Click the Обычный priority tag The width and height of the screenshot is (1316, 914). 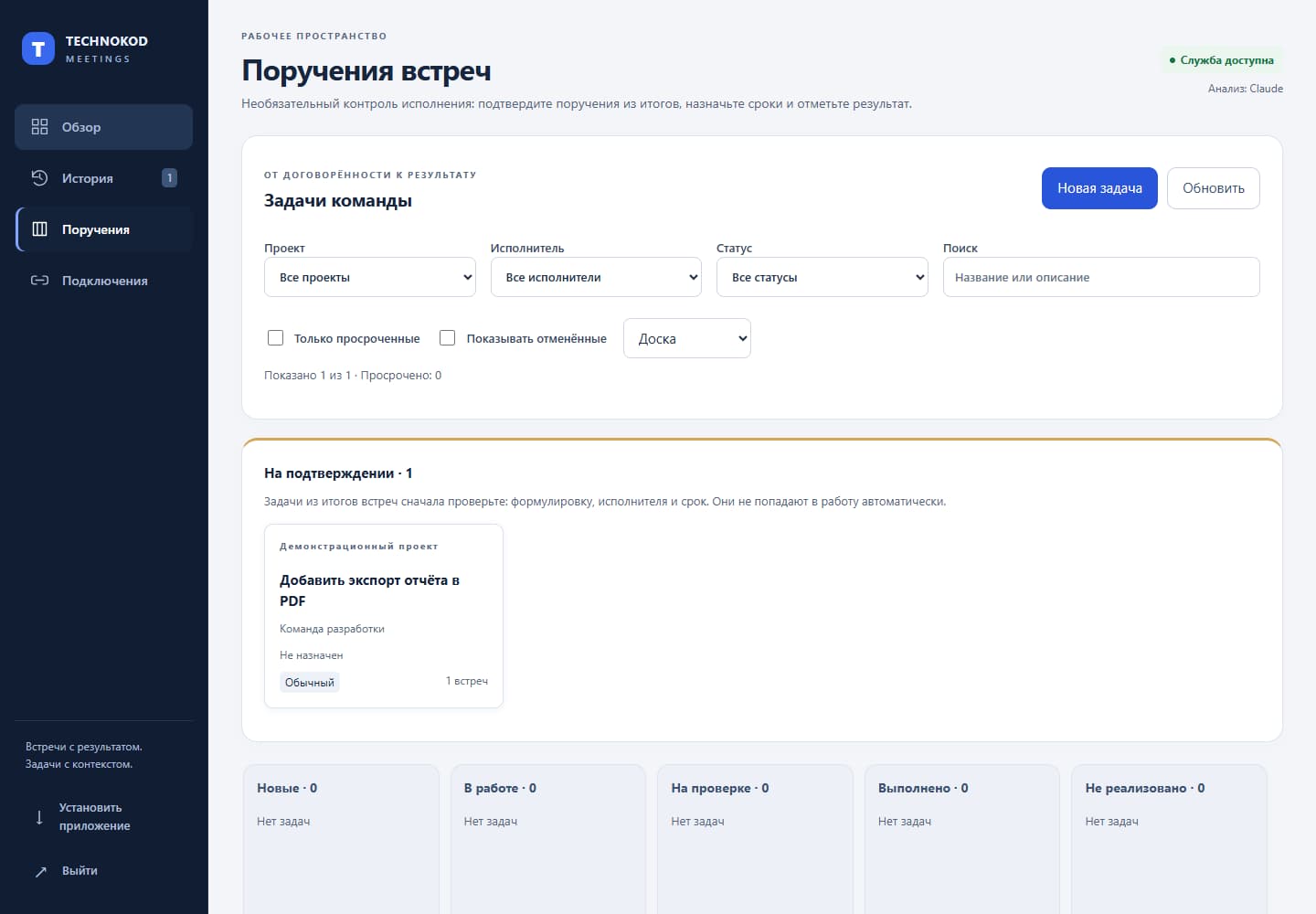(310, 683)
